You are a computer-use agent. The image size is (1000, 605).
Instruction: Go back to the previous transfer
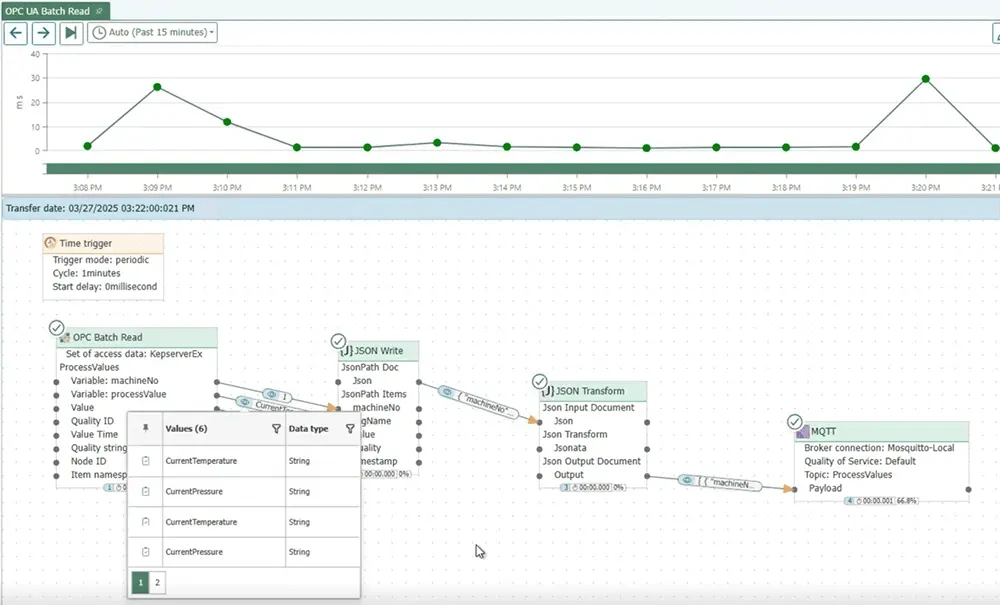[x=17, y=32]
